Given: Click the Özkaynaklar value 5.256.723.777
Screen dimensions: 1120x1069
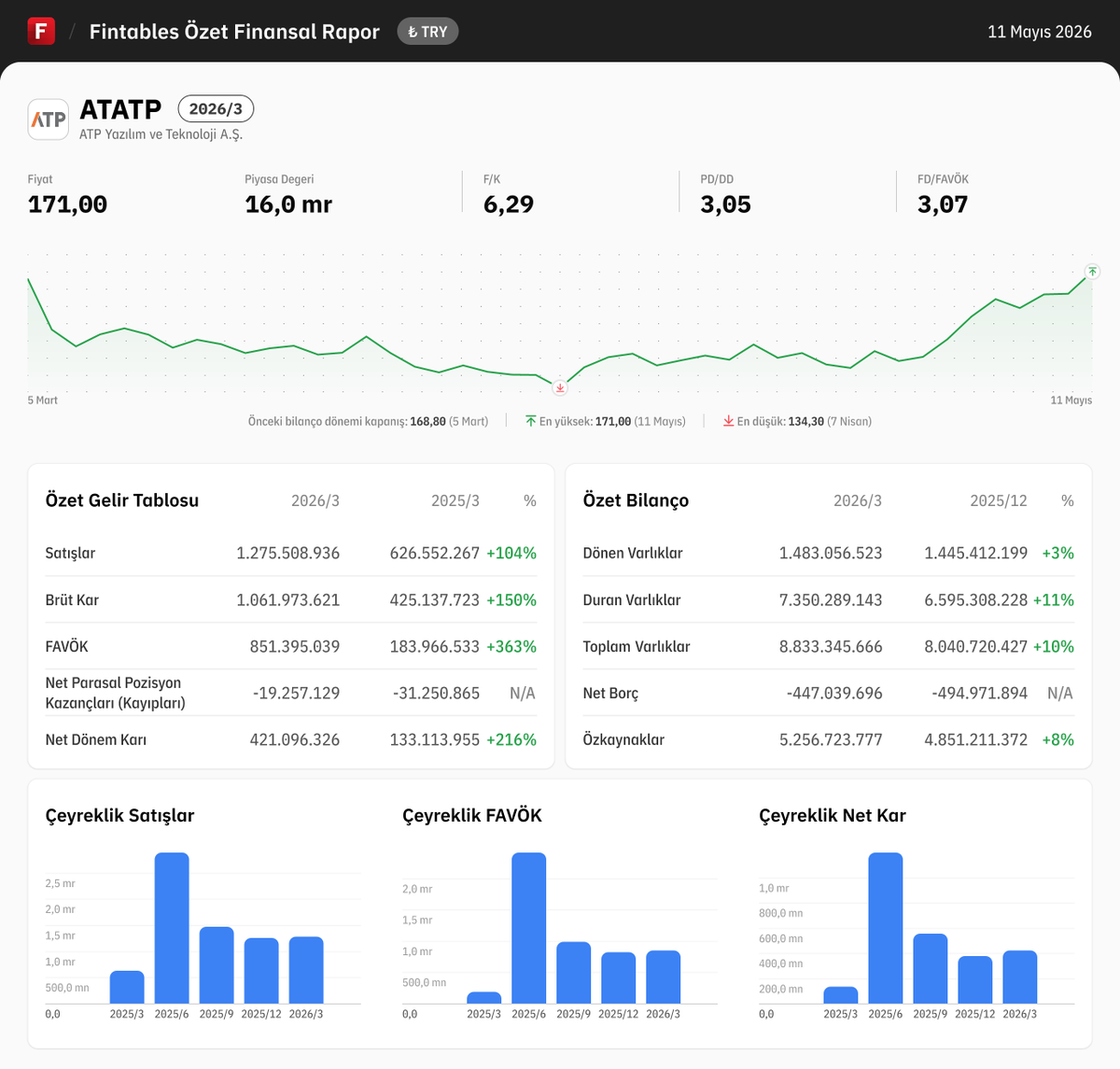Looking at the screenshot, I should [831, 739].
